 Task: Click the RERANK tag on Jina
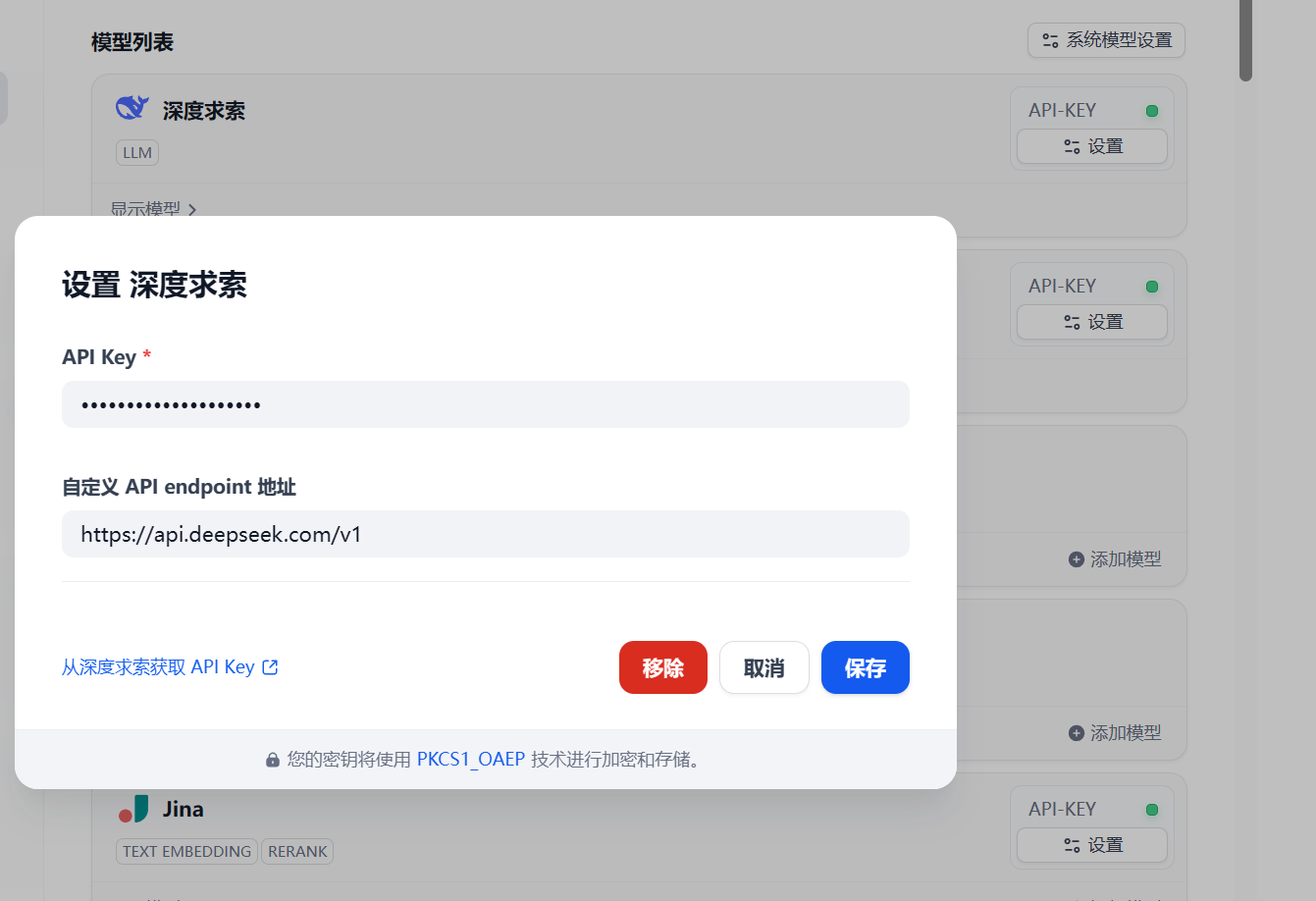[297, 852]
